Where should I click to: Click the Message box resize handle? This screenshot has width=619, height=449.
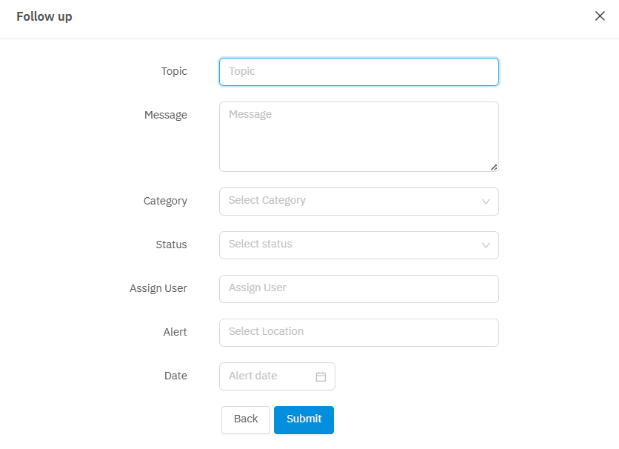tap(494, 167)
